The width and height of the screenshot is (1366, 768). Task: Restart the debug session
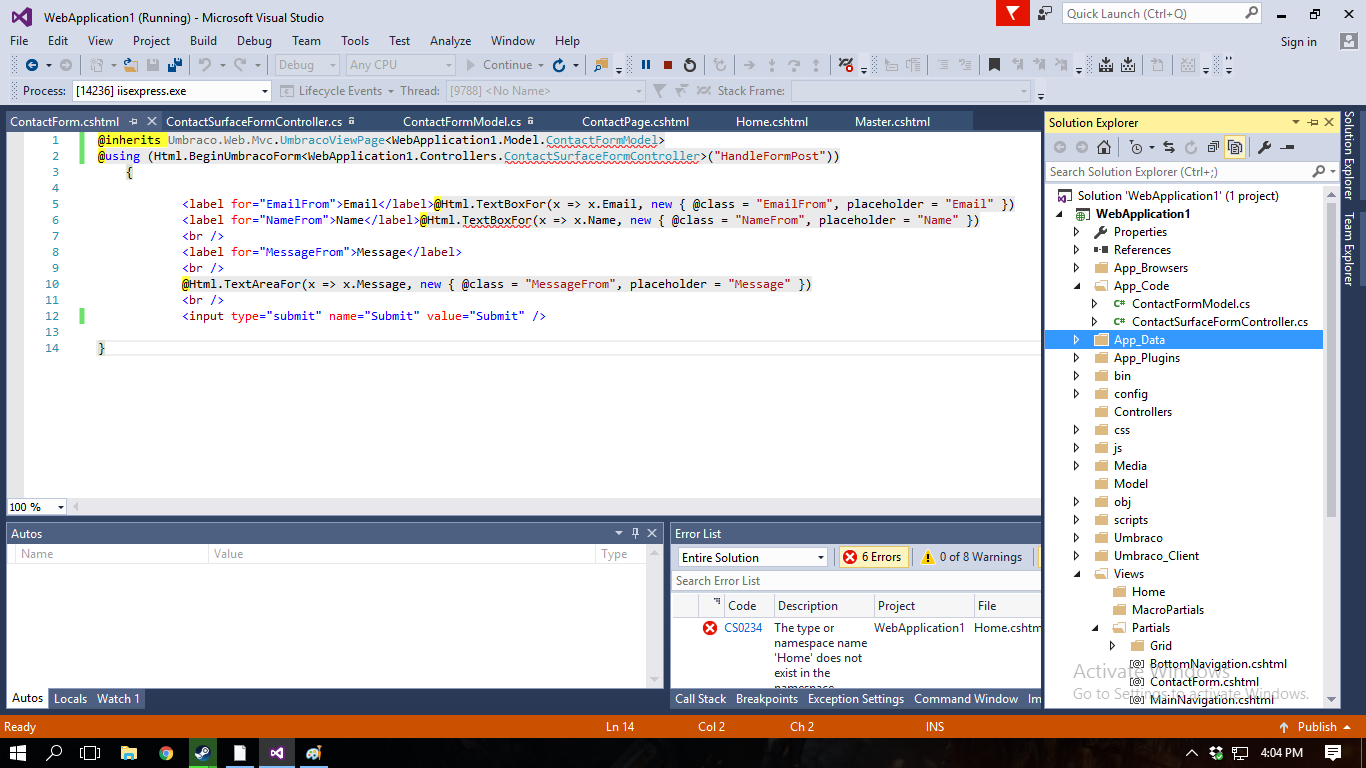(x=690, y=65)
